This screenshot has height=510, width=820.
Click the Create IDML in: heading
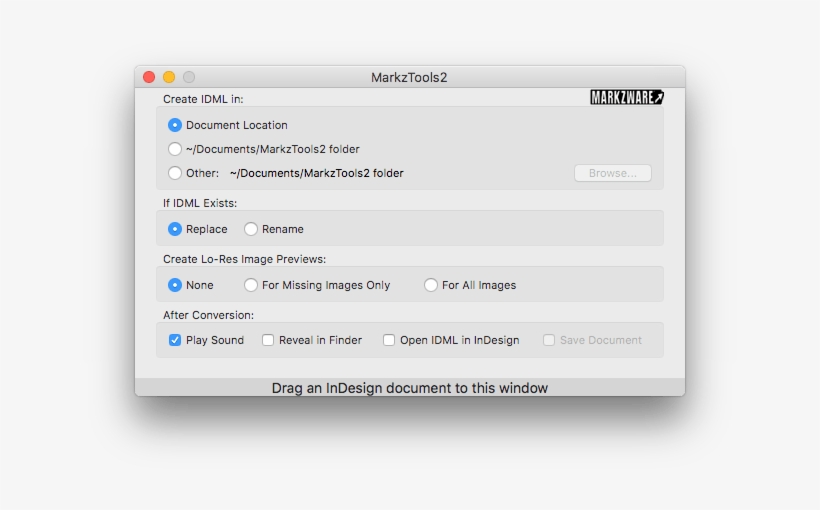(203, 99)
